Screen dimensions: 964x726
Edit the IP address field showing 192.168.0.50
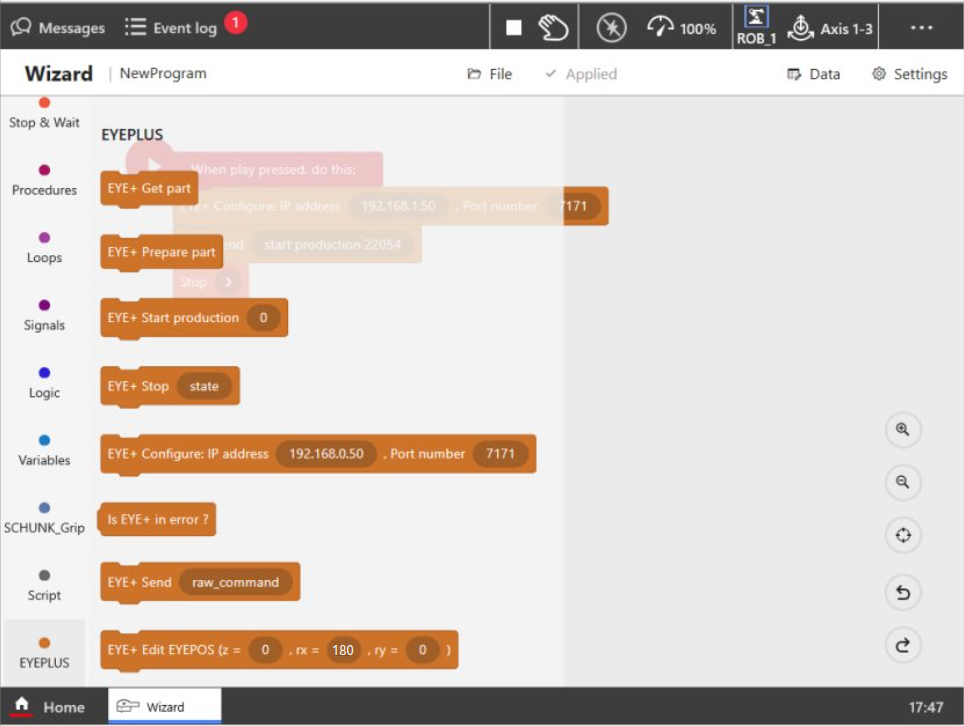click(x=327, y=453)
